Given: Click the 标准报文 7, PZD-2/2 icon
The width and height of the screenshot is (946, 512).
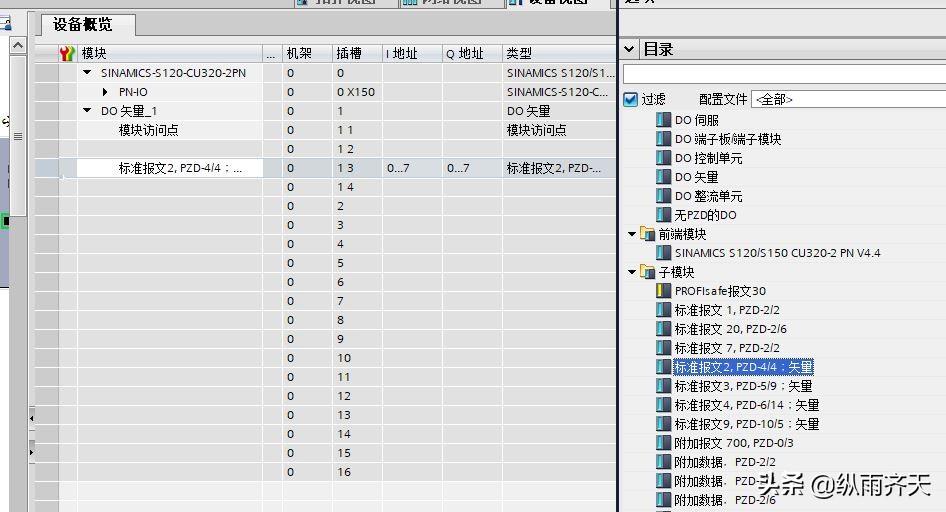Looking at the screenshot, I should coord(663,348).
